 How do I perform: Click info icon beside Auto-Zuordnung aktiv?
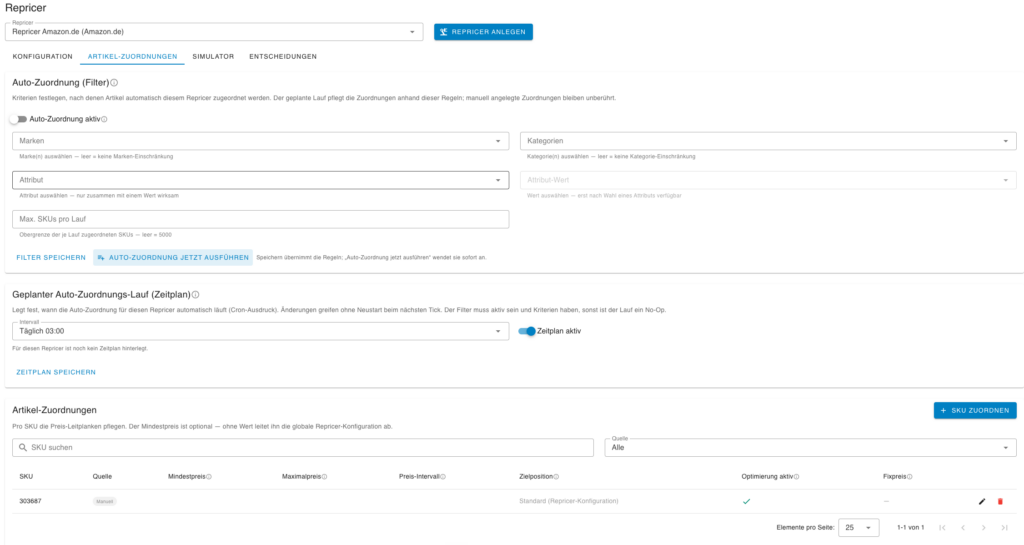104,119
